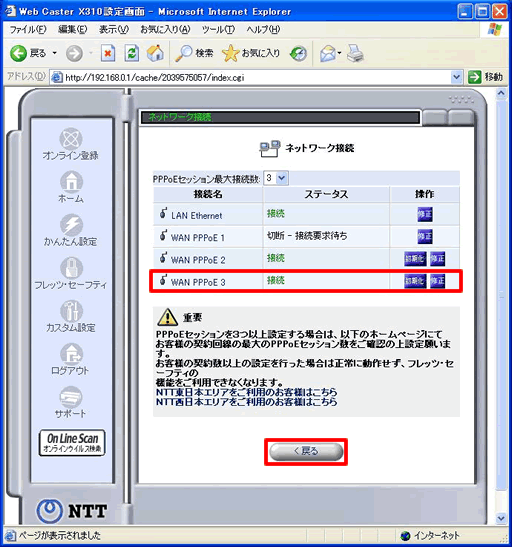Open PPPoEセッション最大接続数 dropdown

tap(276, 178)
